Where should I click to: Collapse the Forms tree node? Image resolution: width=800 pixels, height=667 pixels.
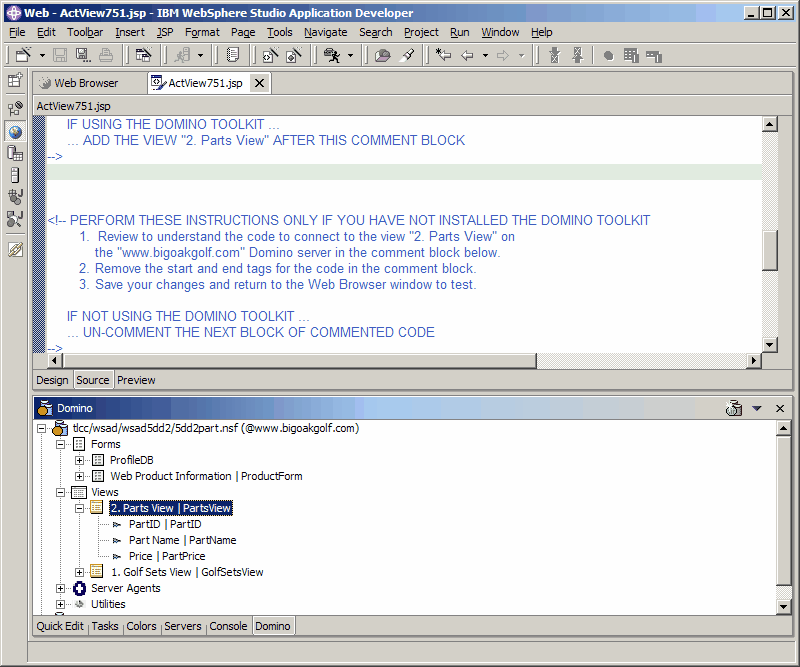click(x=60, y=444)
